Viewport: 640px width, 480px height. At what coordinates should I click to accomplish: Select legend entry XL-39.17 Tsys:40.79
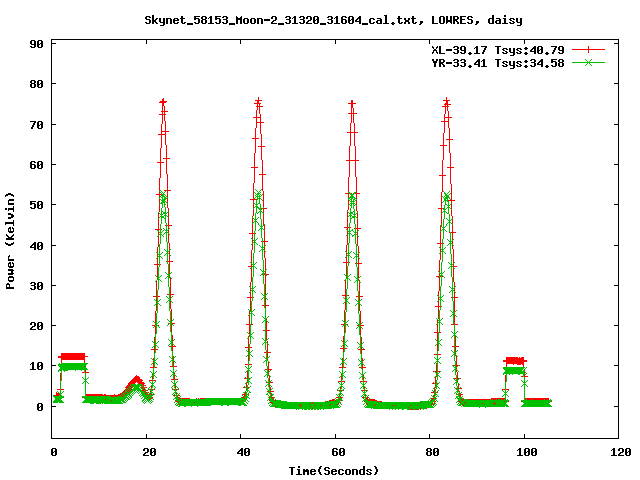498,50
